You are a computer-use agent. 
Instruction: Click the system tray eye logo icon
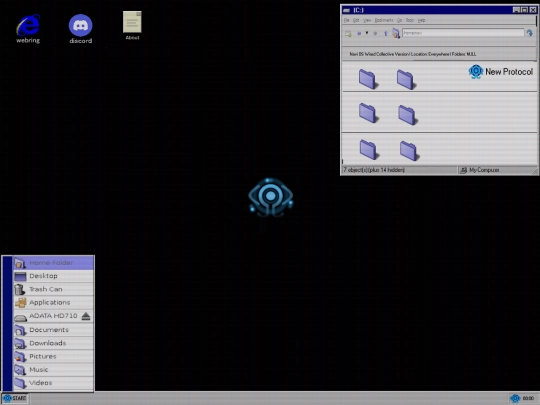pos(515,398)
